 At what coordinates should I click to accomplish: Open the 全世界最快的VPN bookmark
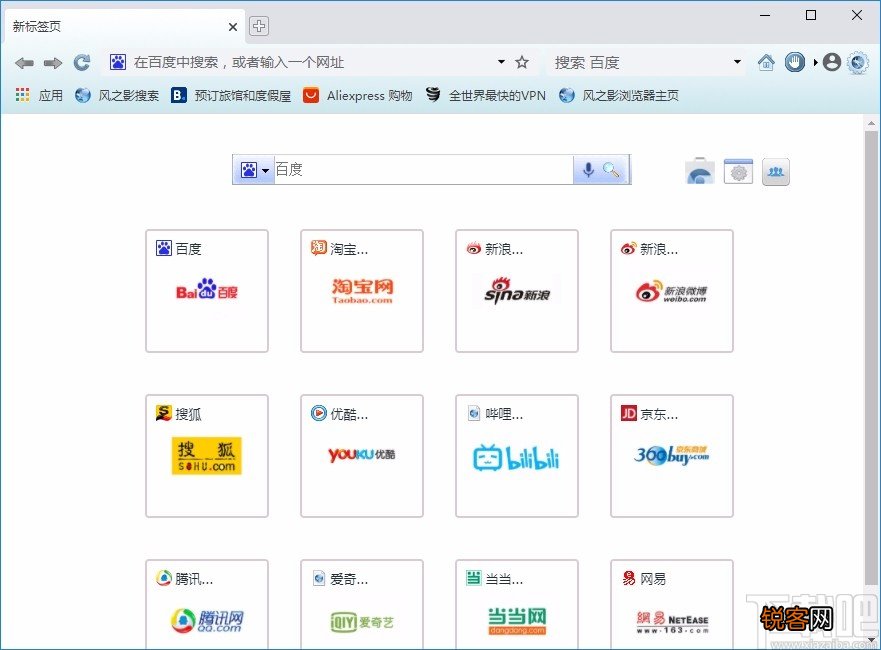click(x=485, y=96)
